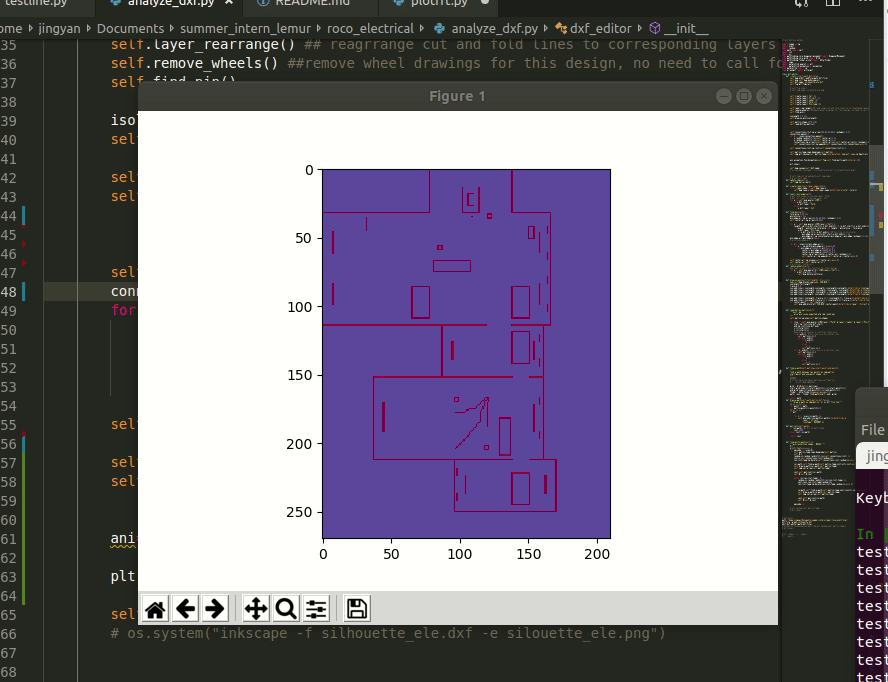
Task: Click the Home reset view icon
Action: (x=155, y=608)
